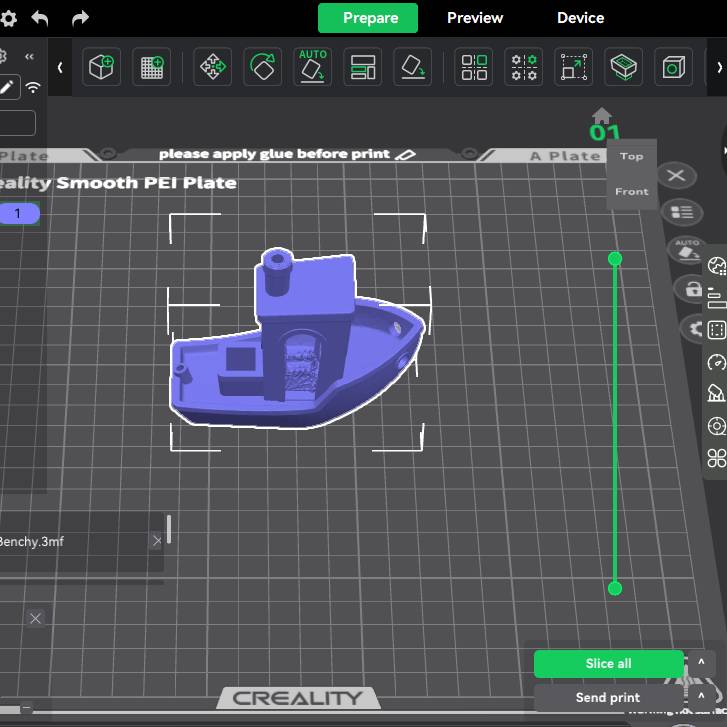Screen dimensions: 727x727
Task: Click the Slice all button
Action: click(x=608, y=663)
